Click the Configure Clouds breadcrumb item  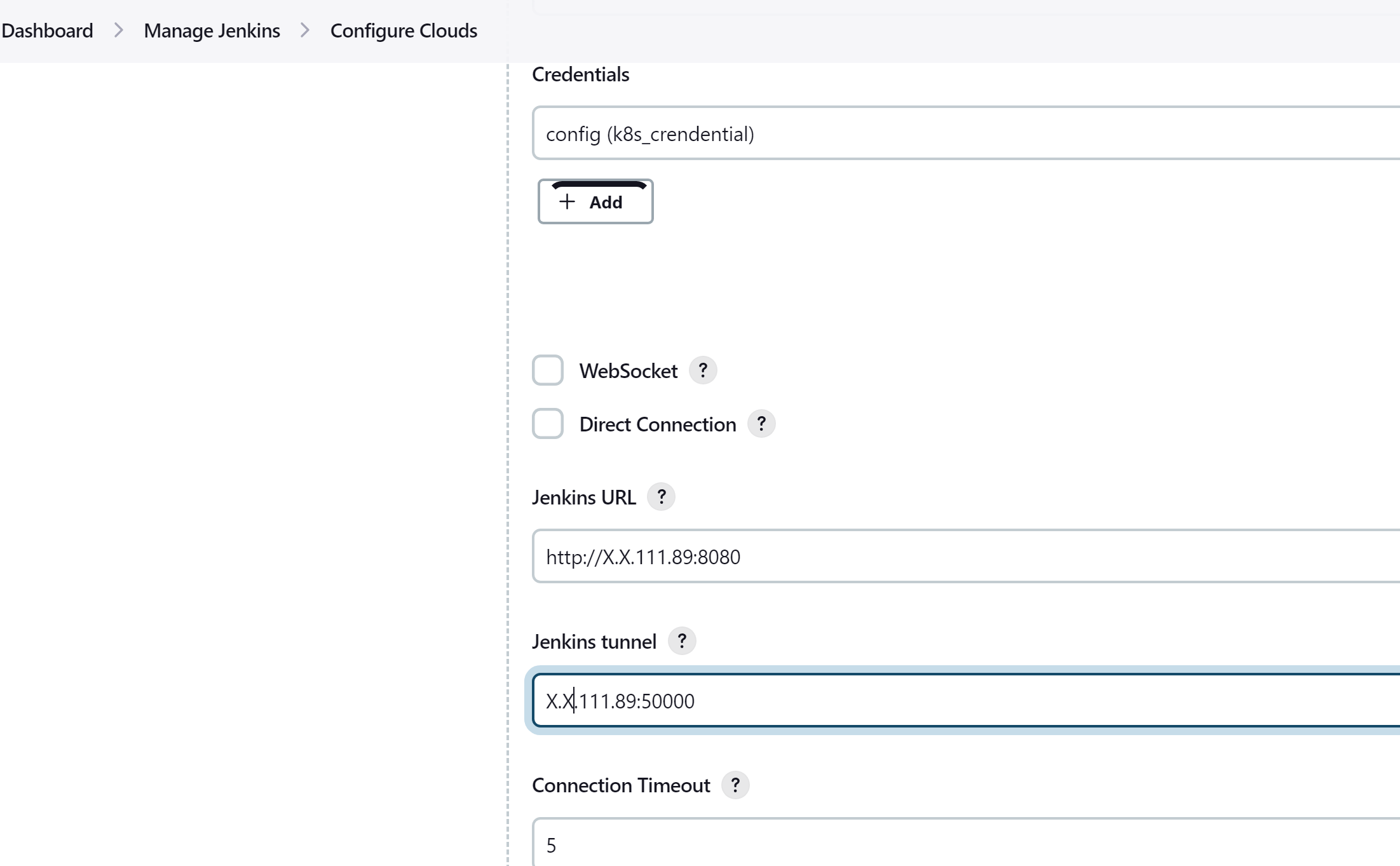pos(404,30)
